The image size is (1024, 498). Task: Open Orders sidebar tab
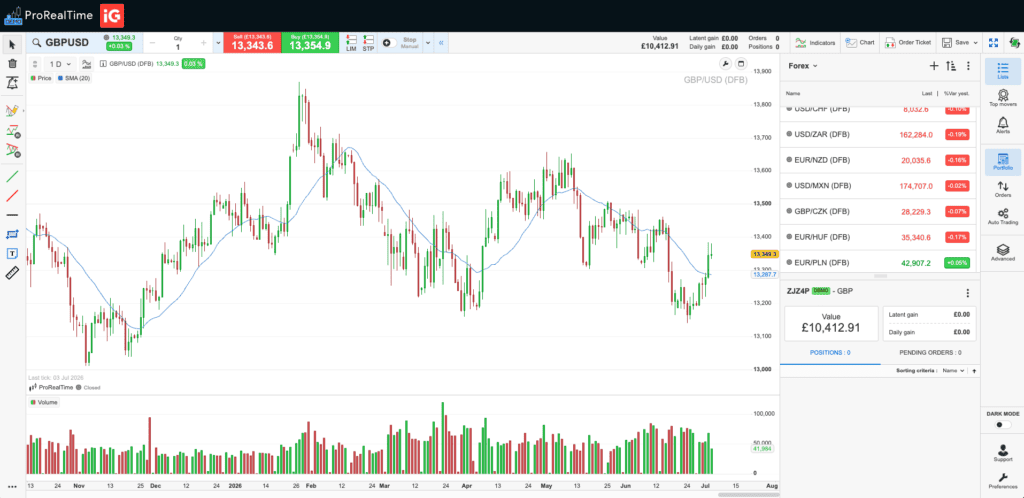point(1002,189)
